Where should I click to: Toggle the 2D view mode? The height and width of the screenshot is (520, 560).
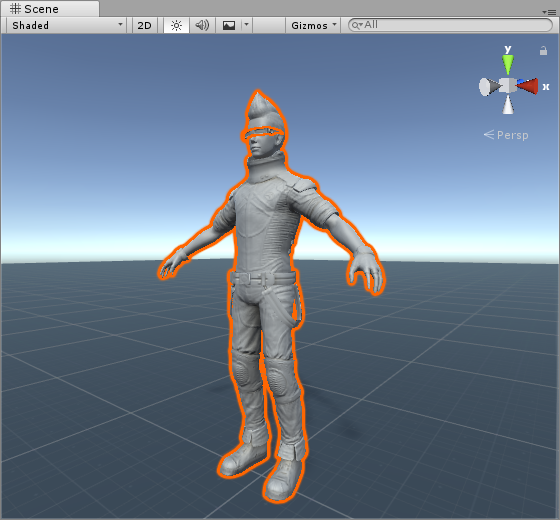[x=145, y=25]
